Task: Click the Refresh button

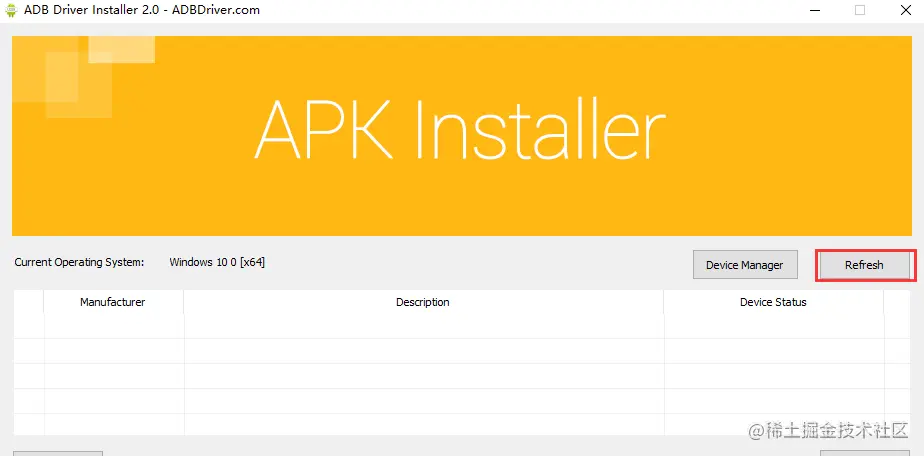Action: pos(864,265)
